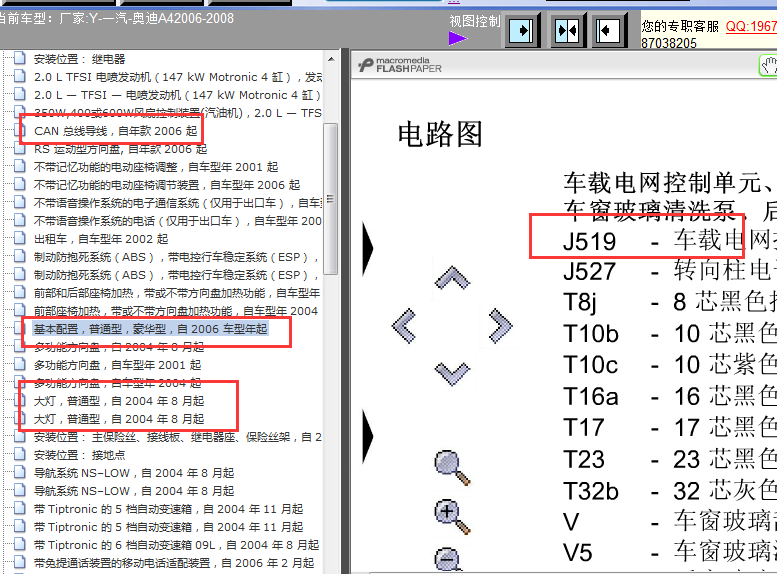Open '前部座椅加热' 2004 entry
Image resolution: width=777 pixels, height=574 pixels.
[x=175, y=311]
